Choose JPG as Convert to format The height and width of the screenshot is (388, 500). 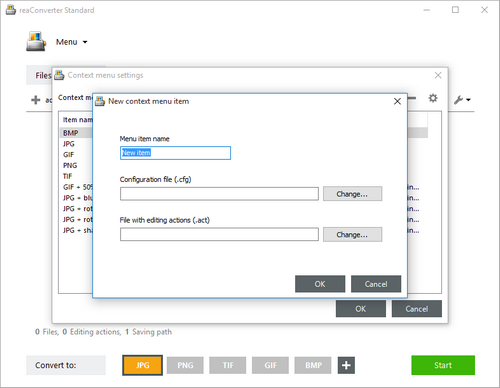[x=143, y=365]
